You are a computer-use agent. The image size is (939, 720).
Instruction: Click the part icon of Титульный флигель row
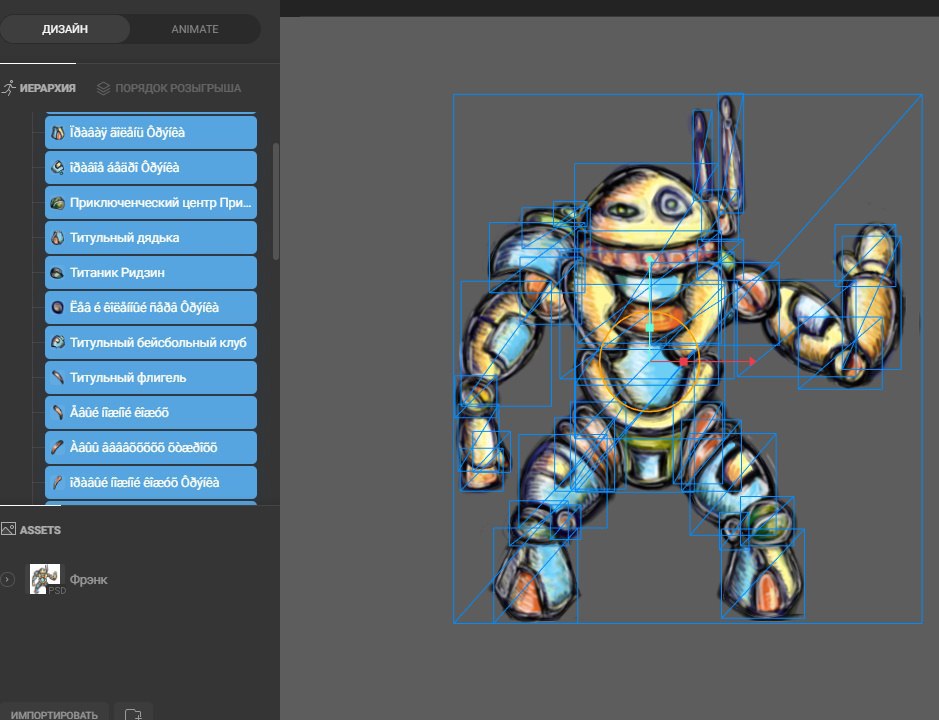click(x=57, y=377)
